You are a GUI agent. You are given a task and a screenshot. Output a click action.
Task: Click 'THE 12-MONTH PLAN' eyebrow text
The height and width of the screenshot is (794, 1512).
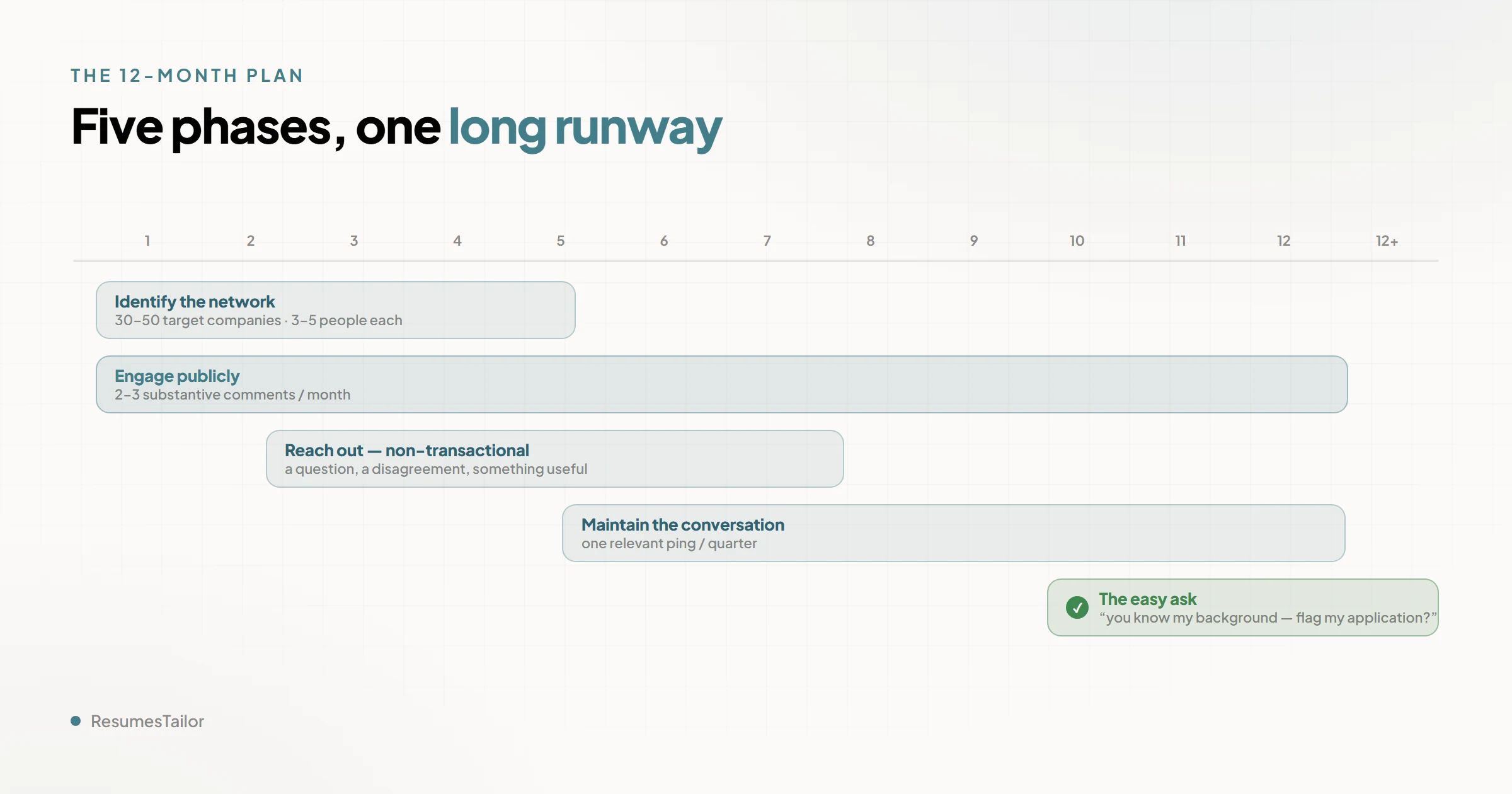(187, 76)
